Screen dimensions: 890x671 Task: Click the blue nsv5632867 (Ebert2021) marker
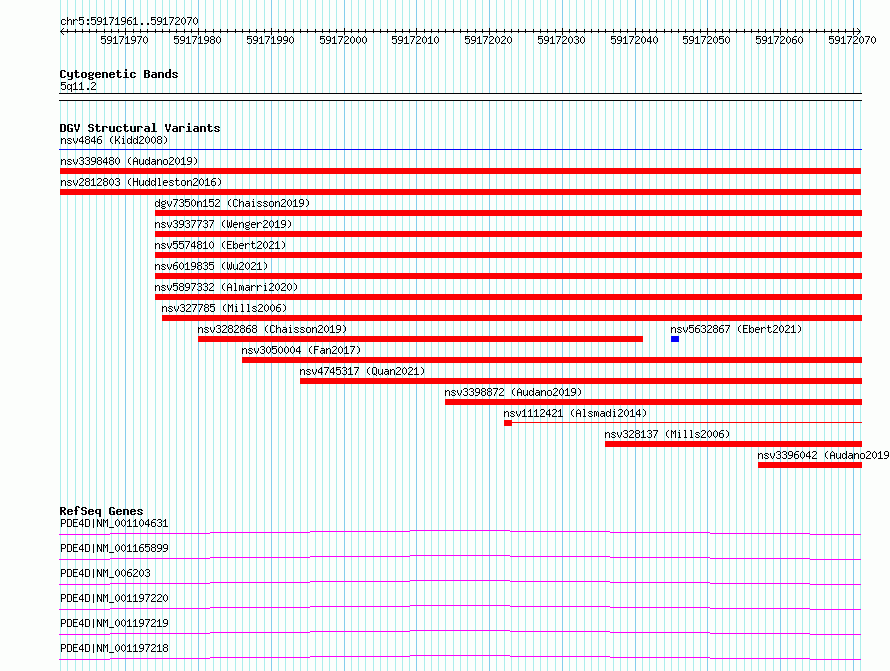coord(675,339)
